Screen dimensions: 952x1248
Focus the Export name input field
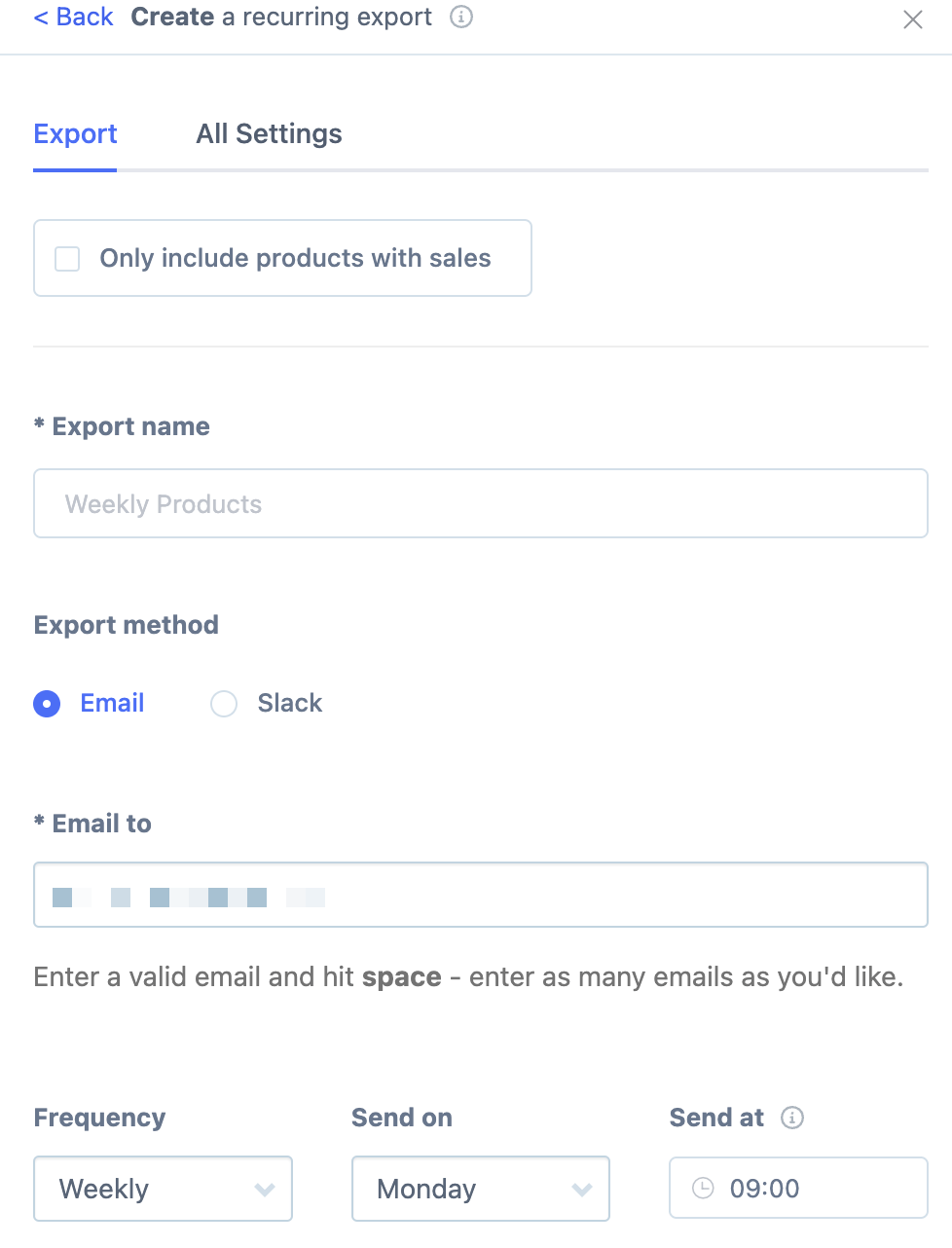coord(481,503)
